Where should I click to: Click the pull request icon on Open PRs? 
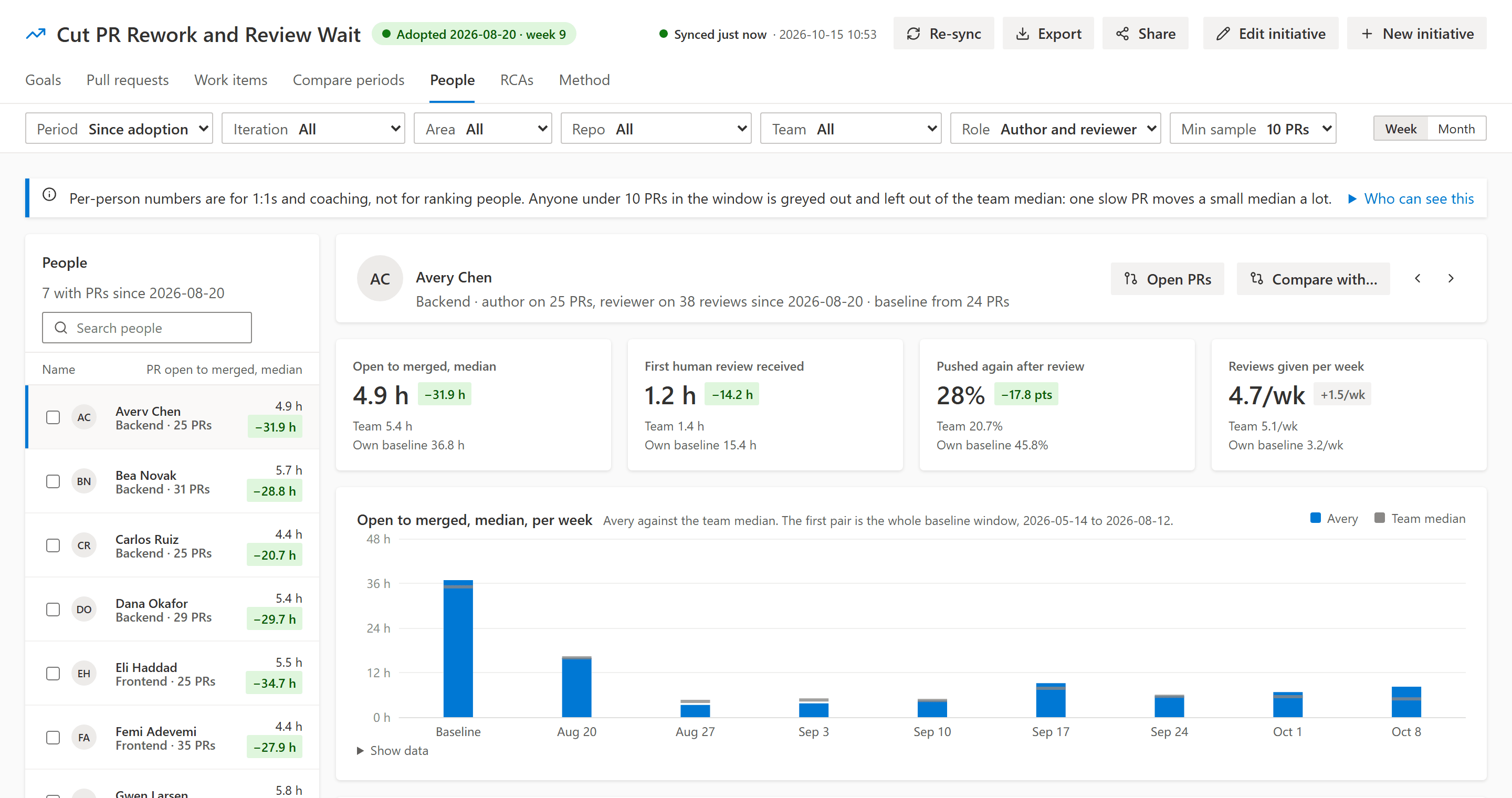click(x=1130, y=279)
